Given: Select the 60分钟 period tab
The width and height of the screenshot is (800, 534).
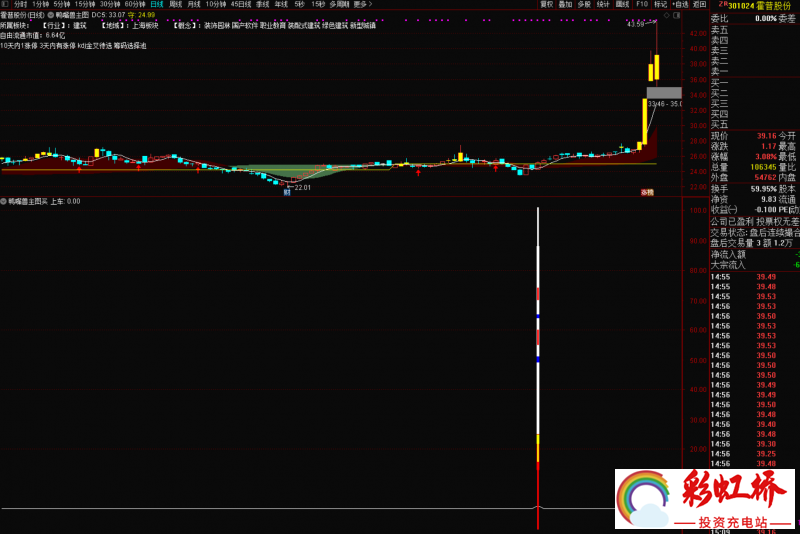Looking at the screenshot, I should [x=135, y=4].
